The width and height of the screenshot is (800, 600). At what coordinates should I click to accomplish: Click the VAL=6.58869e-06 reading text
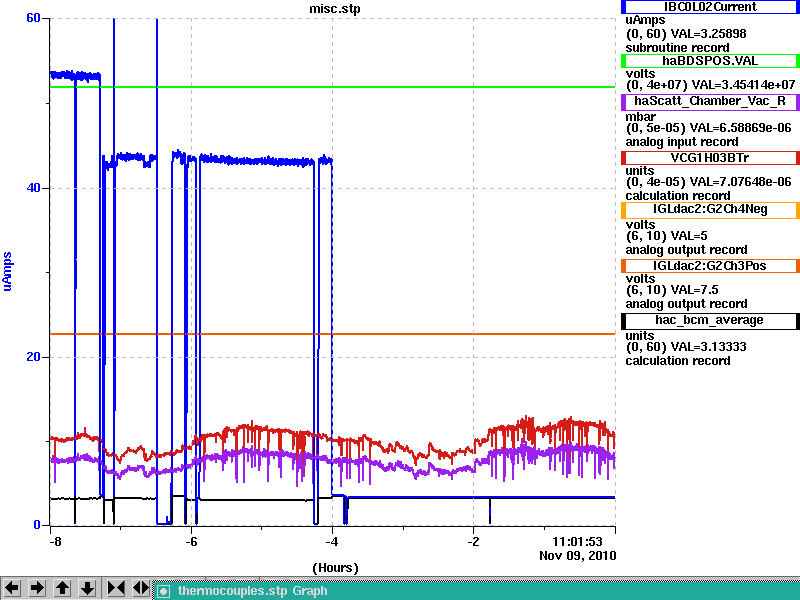pos(740,128)
